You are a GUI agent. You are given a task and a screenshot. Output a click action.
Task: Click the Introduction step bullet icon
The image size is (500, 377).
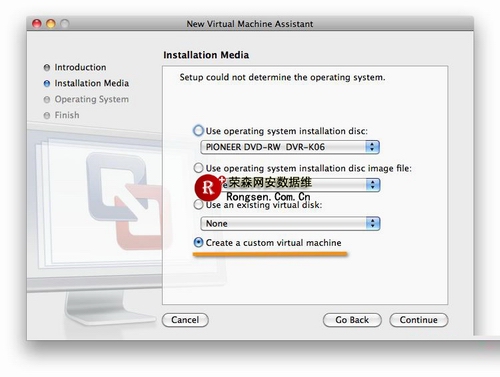[x=47, y=67]
